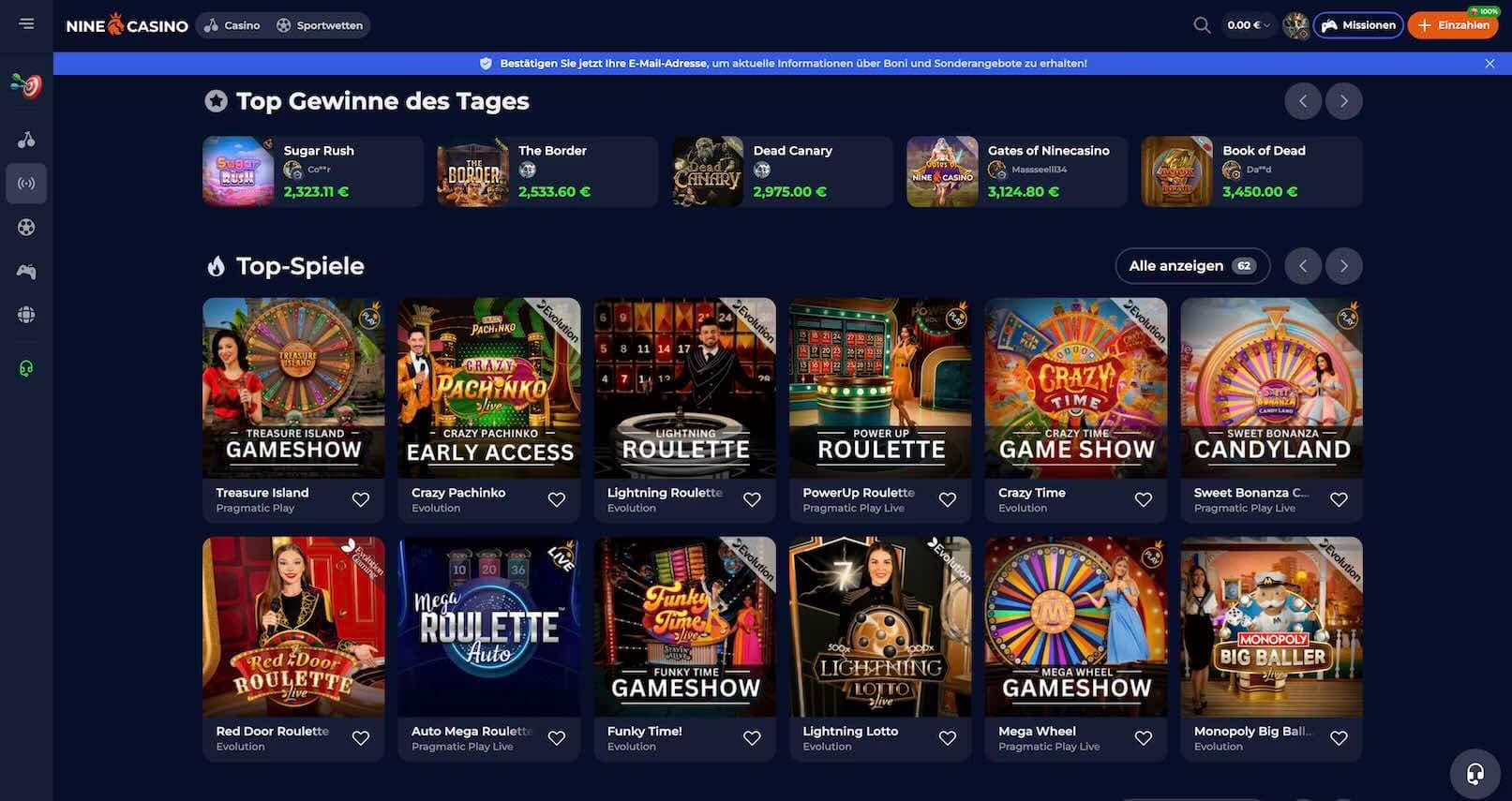
Task: Favorite Crazy Time with heart icon
Action: pos(1144,500)
